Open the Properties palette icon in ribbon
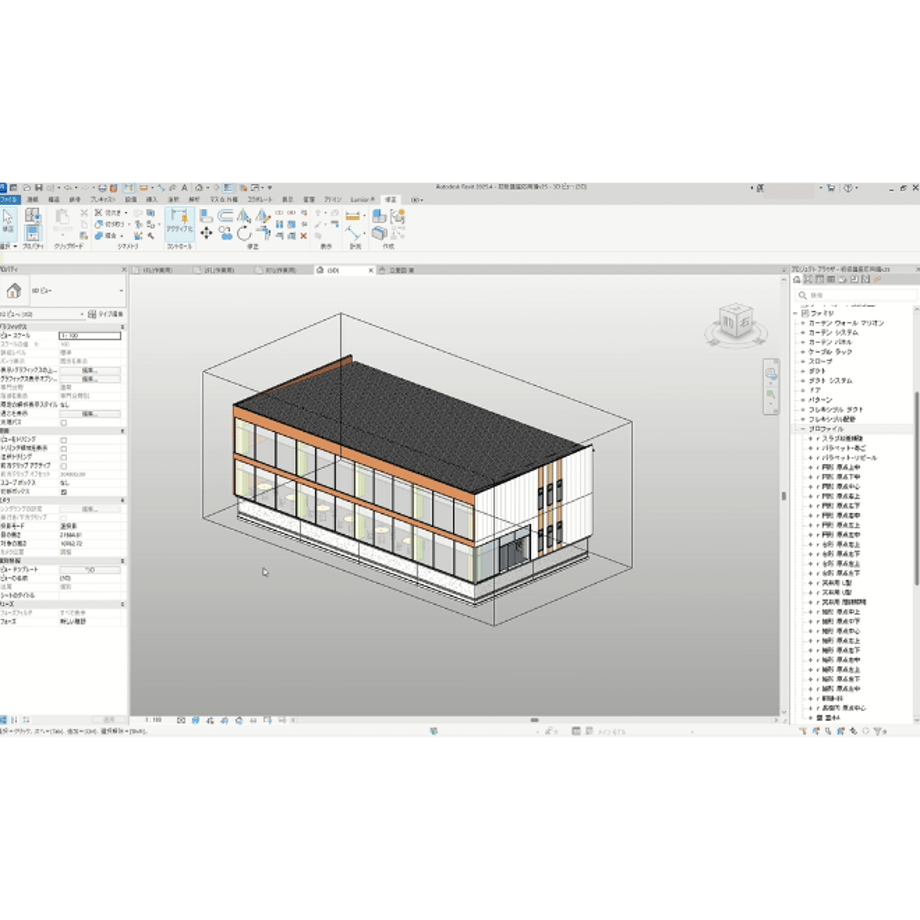Viewport: 920px width, 920px height. (33, 232)
